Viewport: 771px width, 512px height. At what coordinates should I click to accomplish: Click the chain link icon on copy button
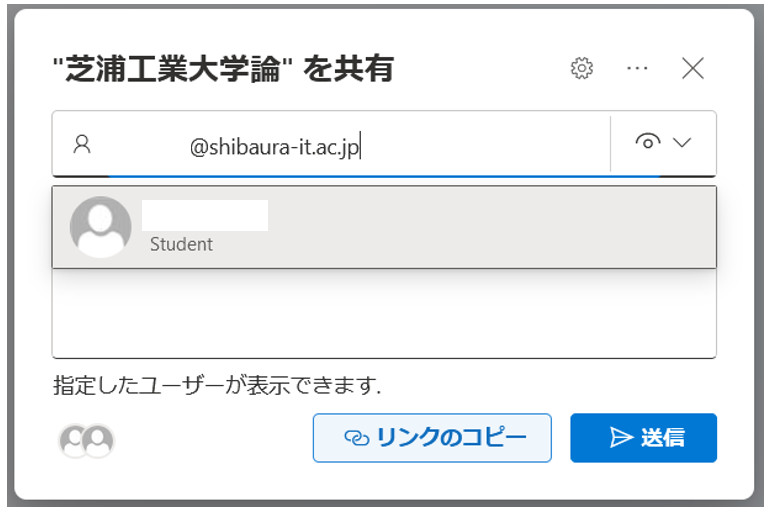[x=356, y=438]
